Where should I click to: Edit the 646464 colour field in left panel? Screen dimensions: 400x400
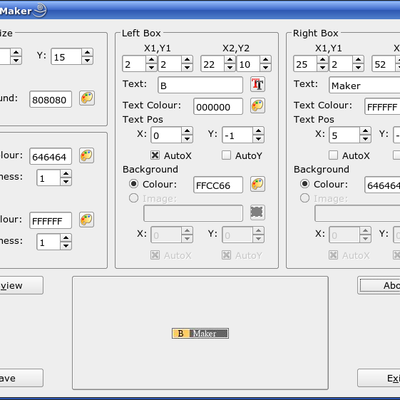tap(50, 156)
